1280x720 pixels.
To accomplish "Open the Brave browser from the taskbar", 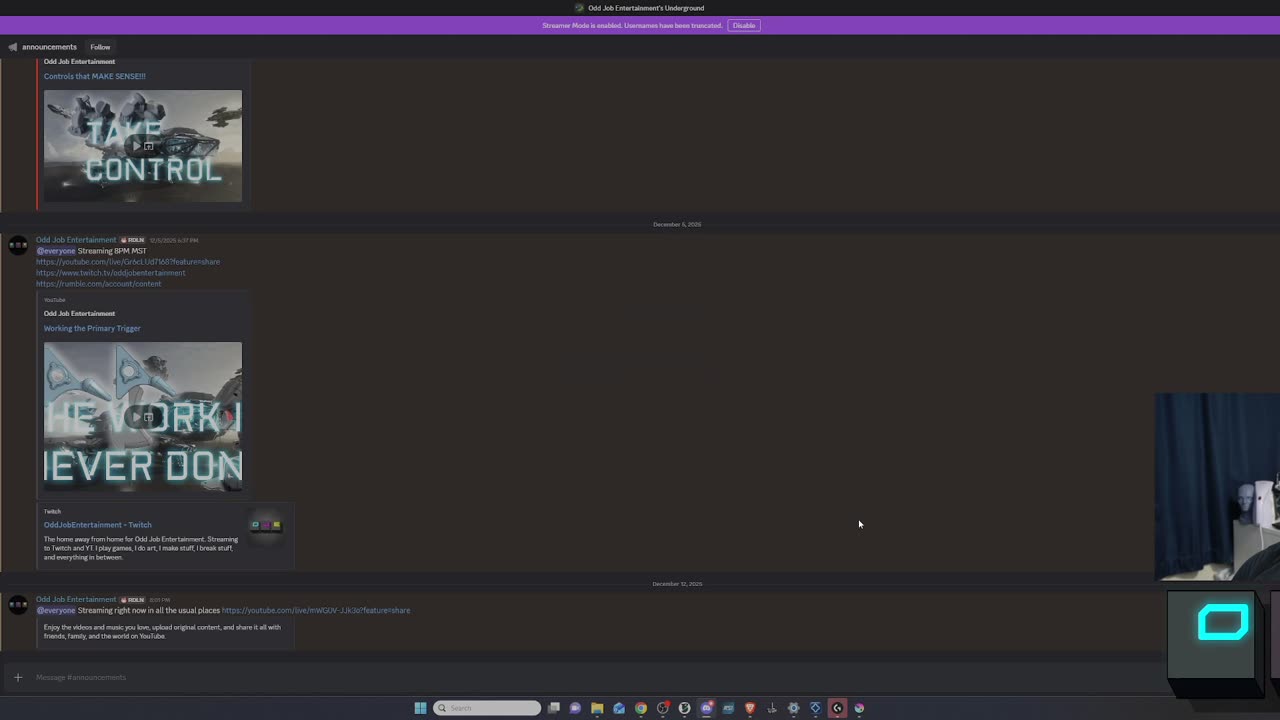I will 750,708.
